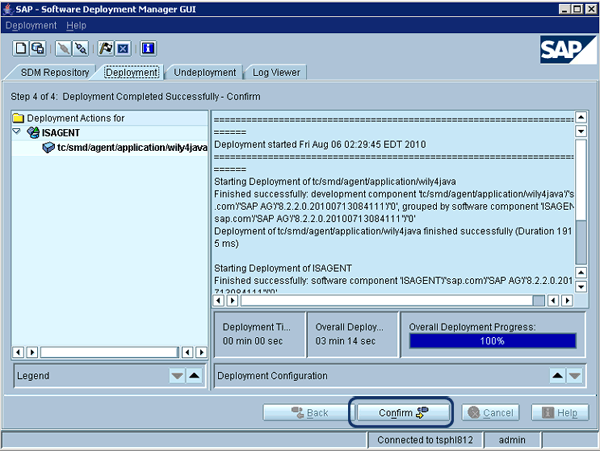Select the ISAGENT tree item text
The image size is (600, 451).
[61, 133]
